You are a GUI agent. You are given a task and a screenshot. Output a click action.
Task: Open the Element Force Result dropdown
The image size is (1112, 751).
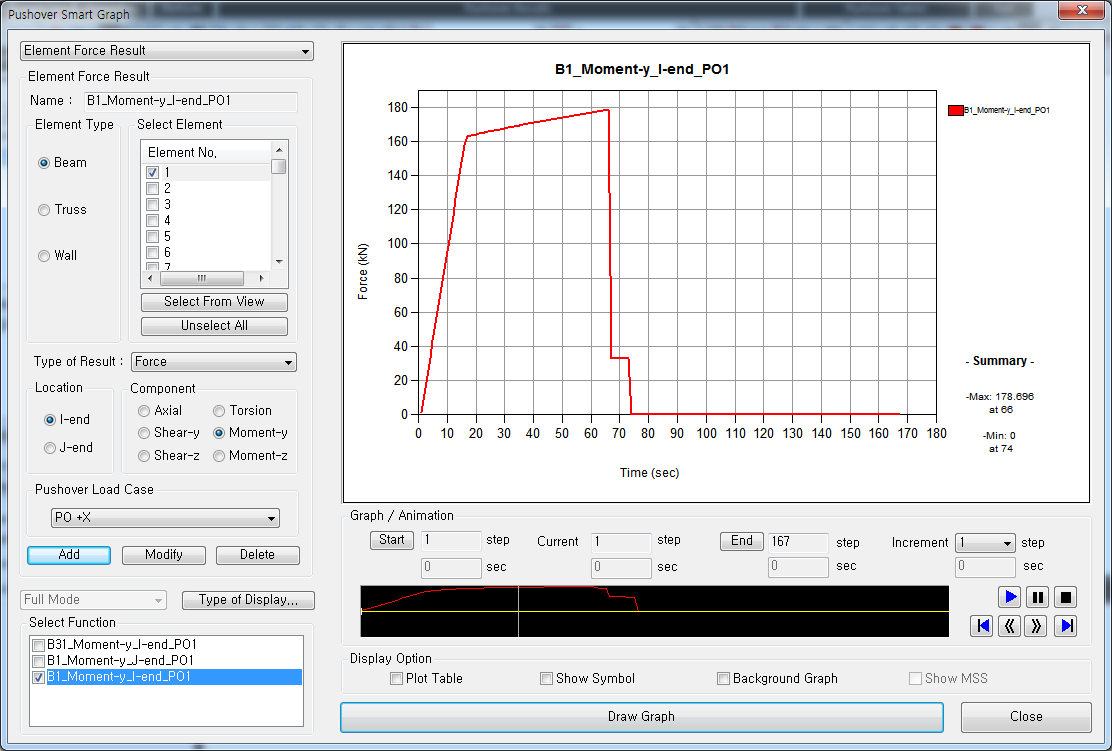167,51
